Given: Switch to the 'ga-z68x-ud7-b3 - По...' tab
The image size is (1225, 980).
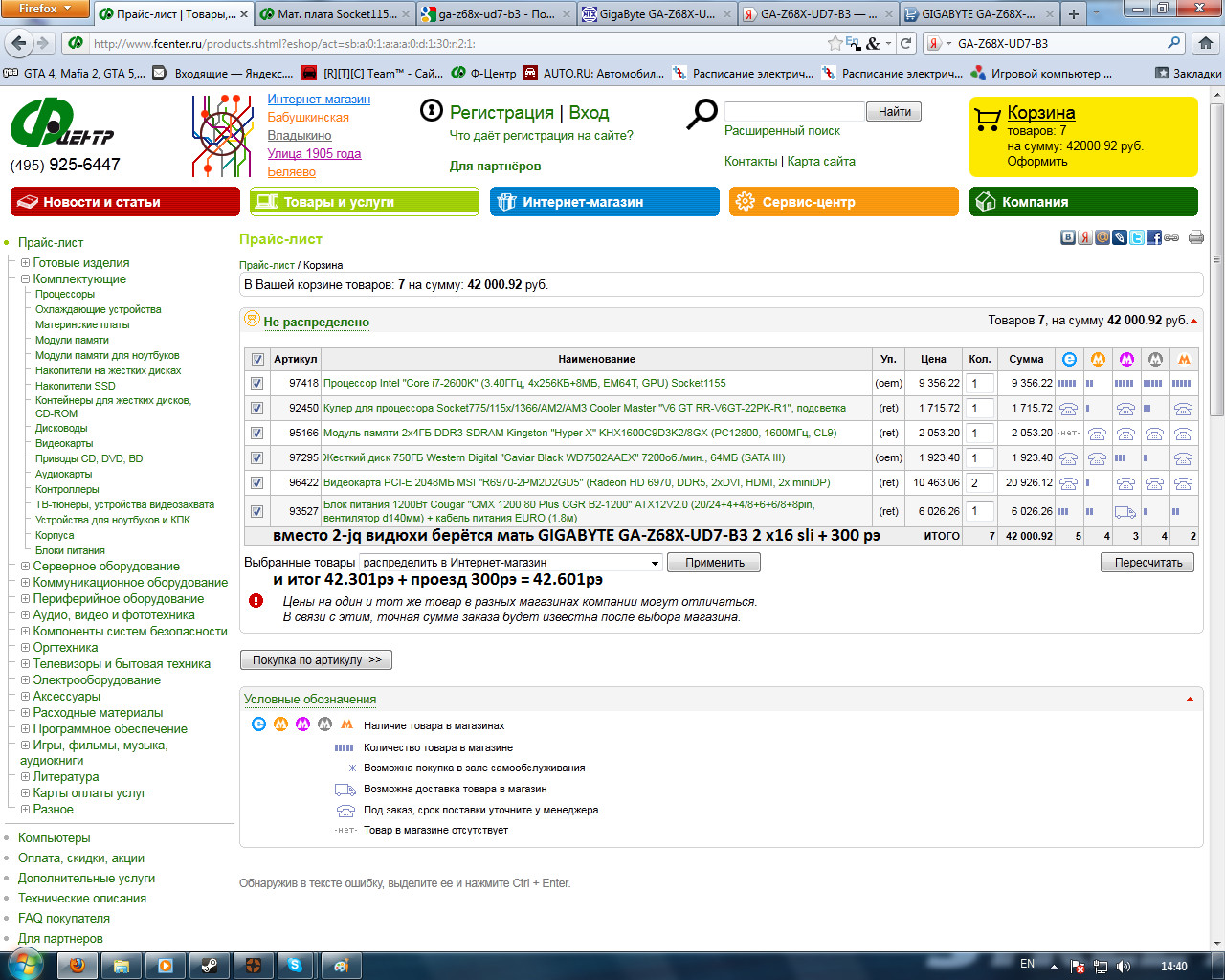Looking at the screenshot, I should coord(497,14).
